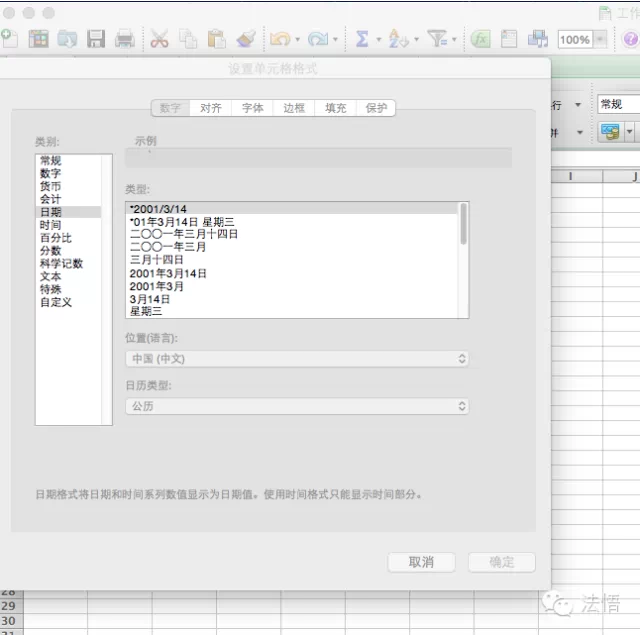Viewport: 640px width, 635px height.
Task: Switch to the 对齐 tab
Action: [x=211, y=108]
